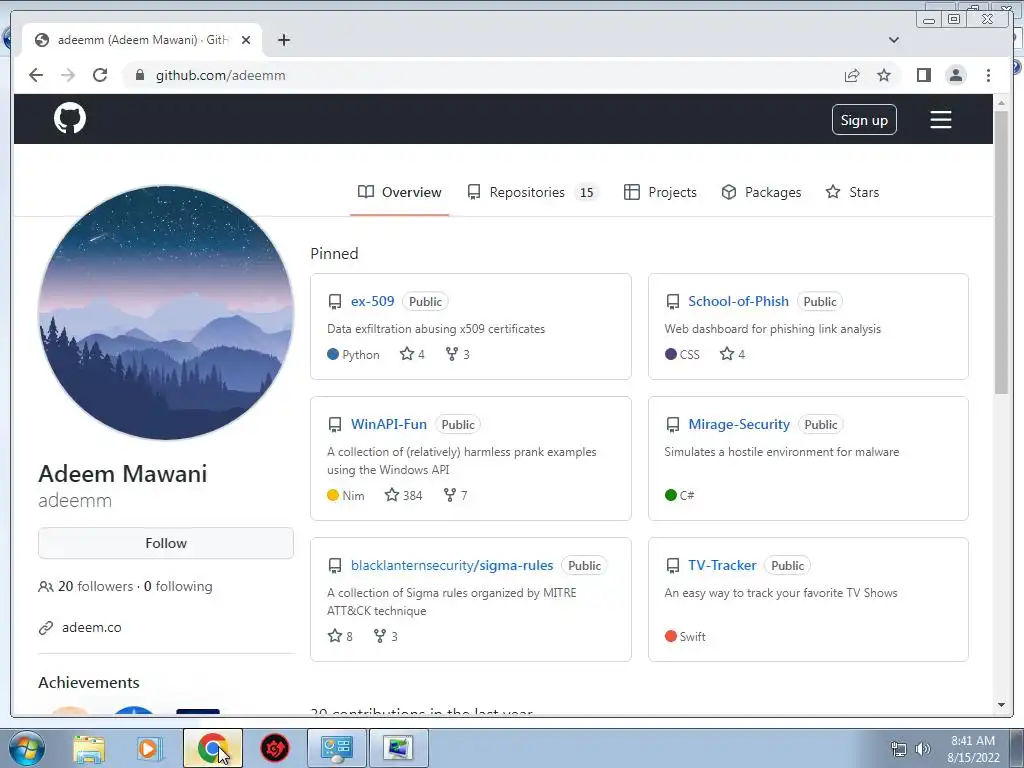The height and width of the screenshot is (768, 1024).
Task: View WinAPI-Fun 7 forks
Action: pyautogui.click(x=455, y=495)
